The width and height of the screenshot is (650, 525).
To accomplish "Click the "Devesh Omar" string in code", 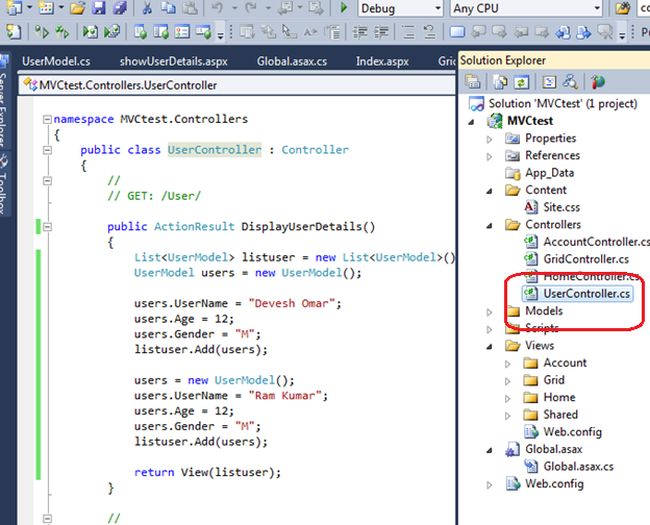I will [291, 304].
